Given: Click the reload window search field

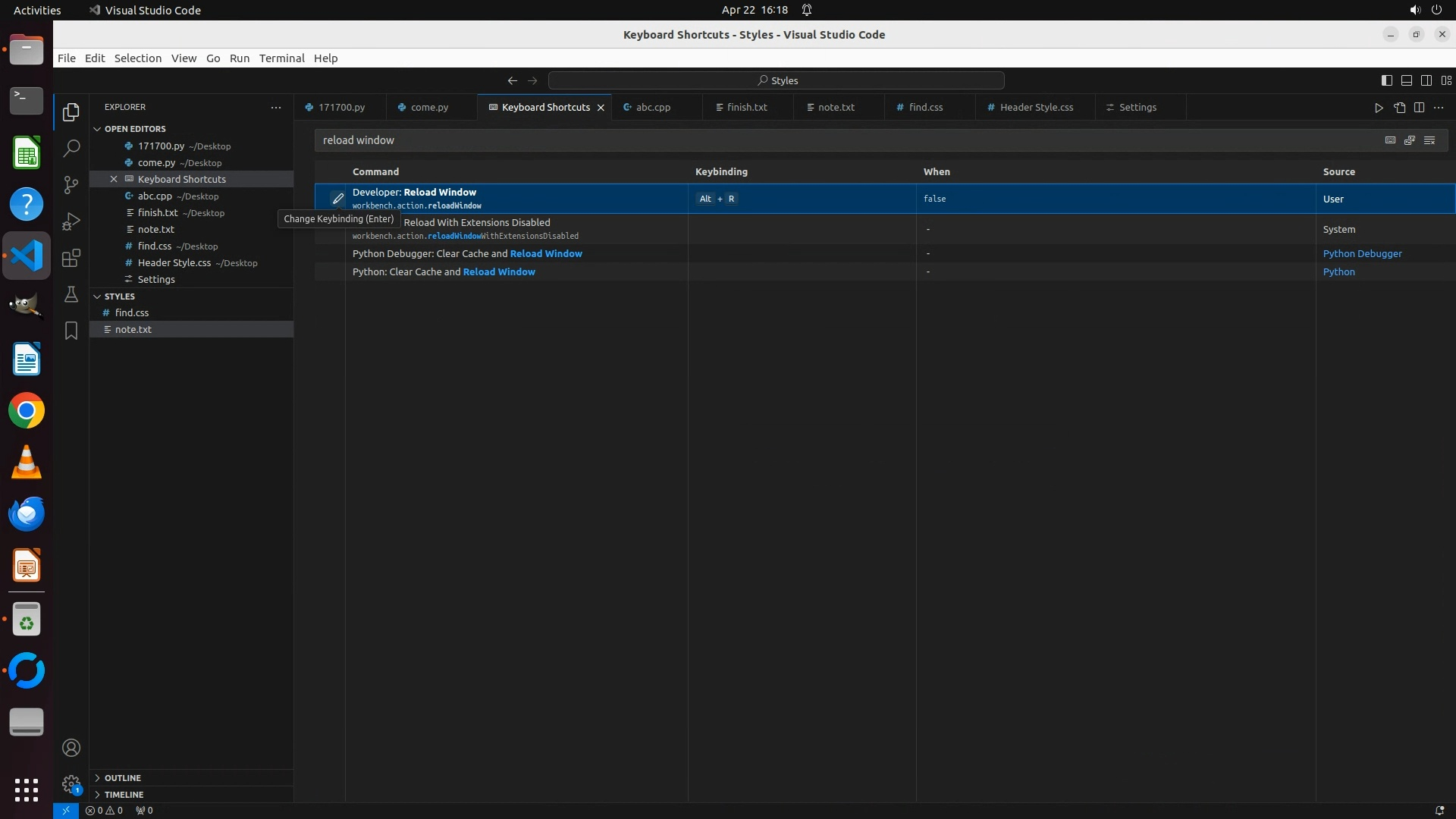Looking at the screenshot, I should point(834,140).
